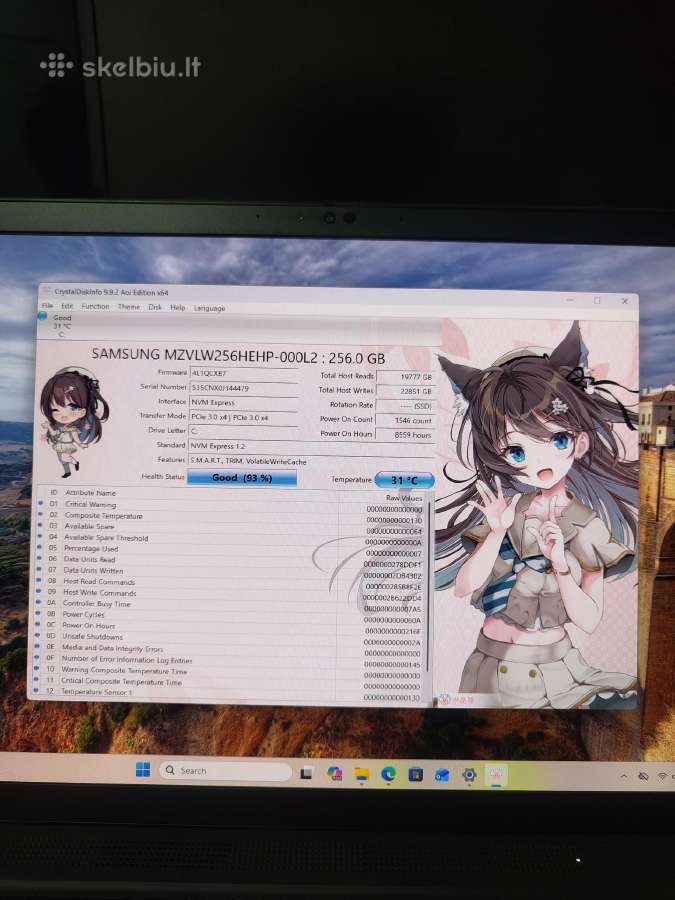Maximize the CrystalDiskInfo window
This screenshot has height=900, width=675.
pyautogui.click(x=598, y=300)
